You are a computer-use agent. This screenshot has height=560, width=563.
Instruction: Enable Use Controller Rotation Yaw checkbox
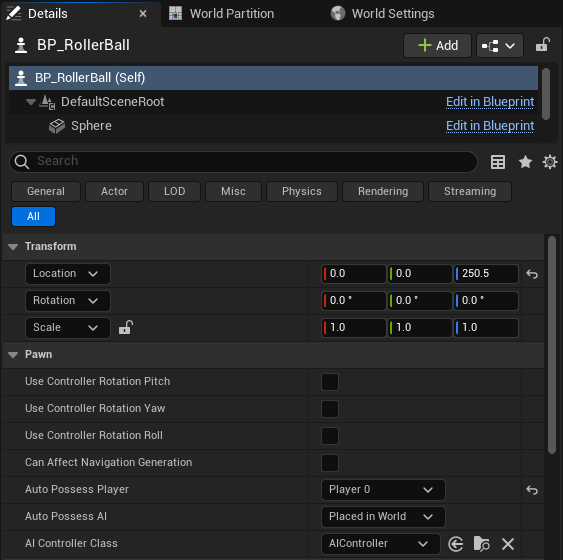(x=330, y=409)
